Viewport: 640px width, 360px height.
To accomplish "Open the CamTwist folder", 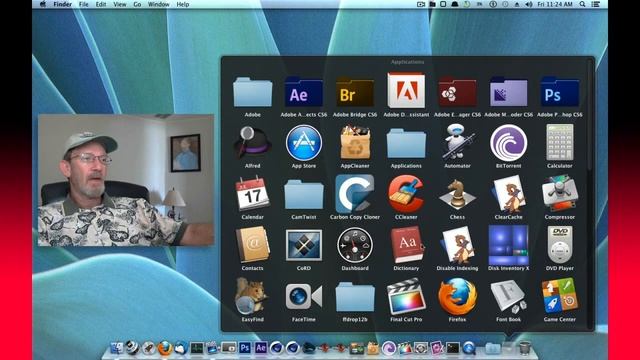I will click(304, 195).
